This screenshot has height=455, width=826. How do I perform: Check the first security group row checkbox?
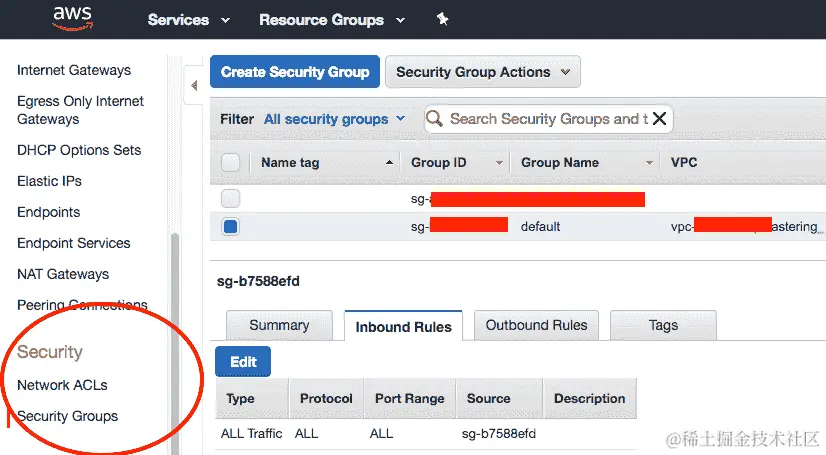(x=231, y=198)
